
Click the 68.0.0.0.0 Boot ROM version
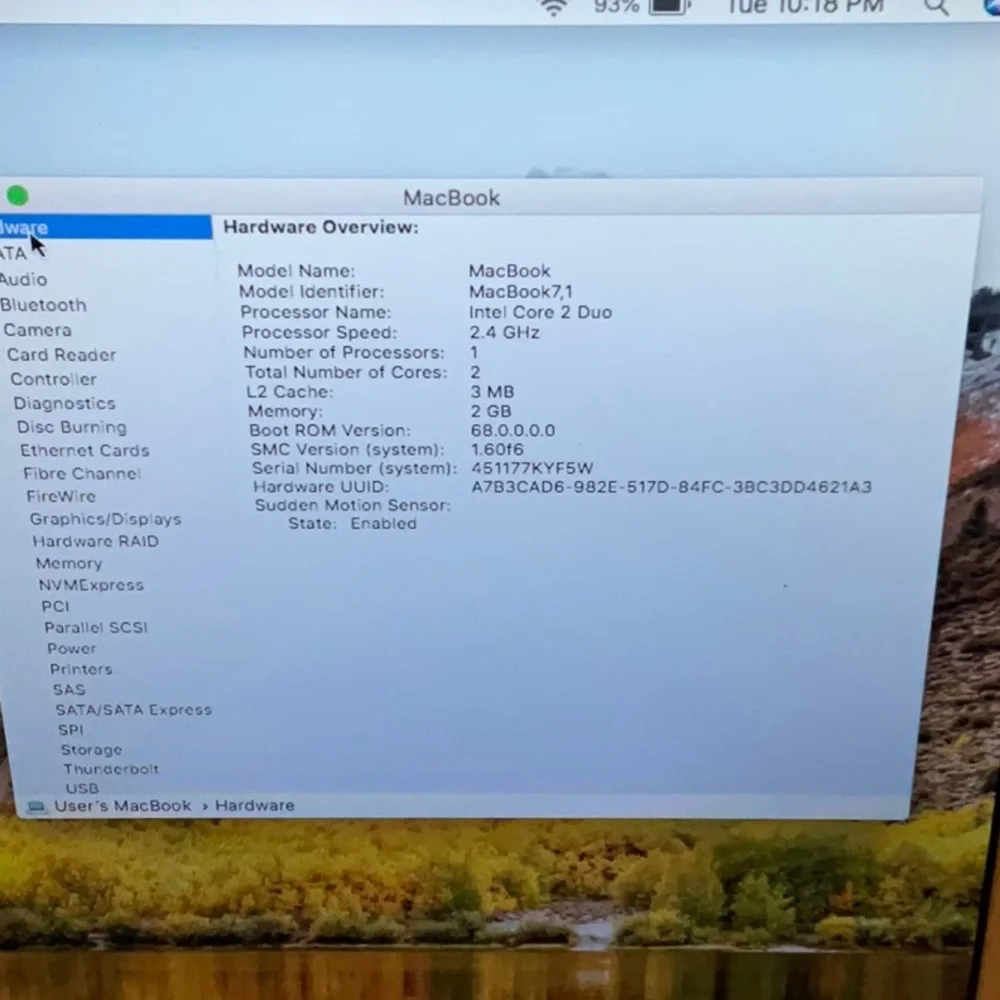pos(513,430)
